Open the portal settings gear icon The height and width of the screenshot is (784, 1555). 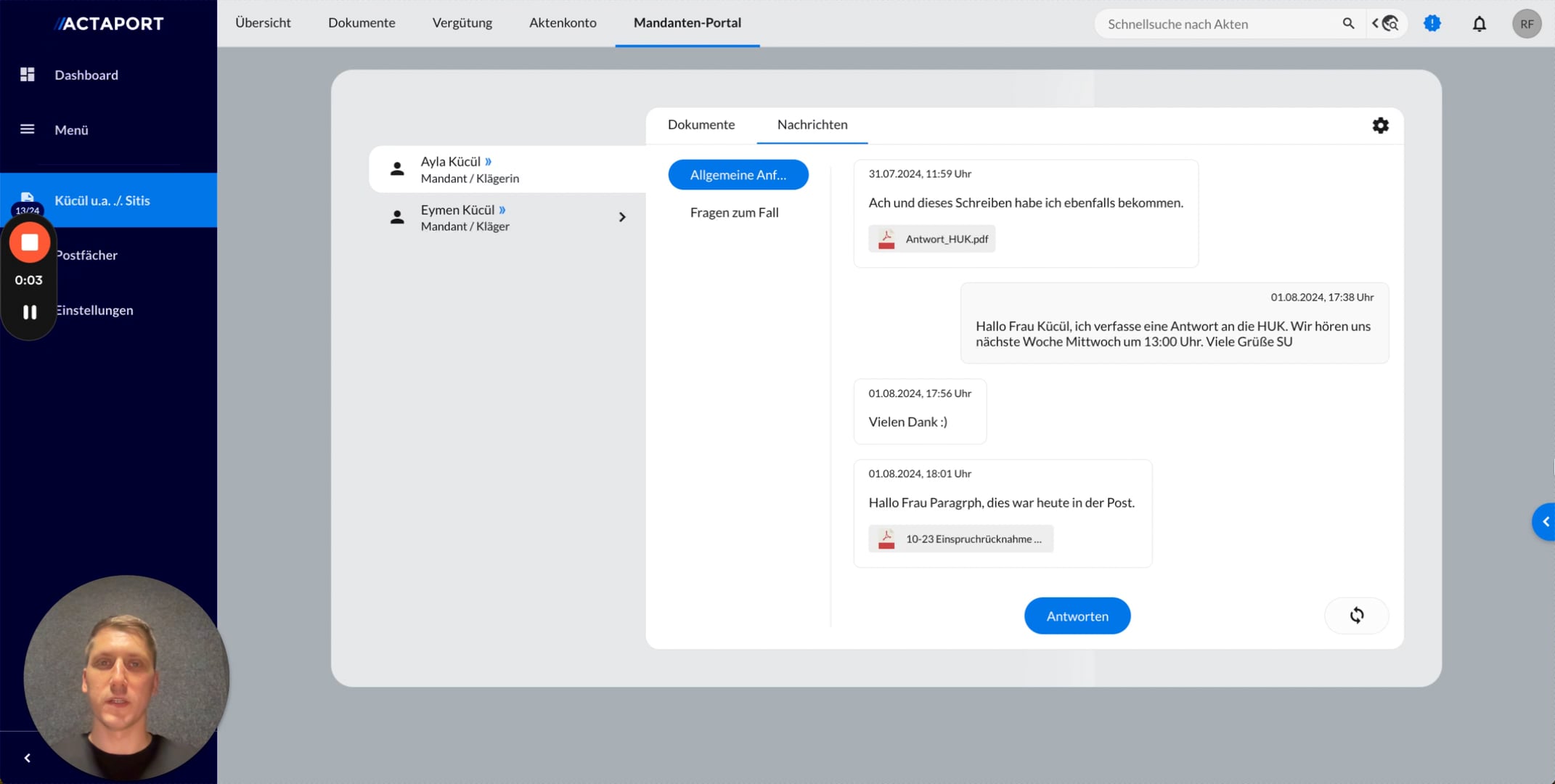pyautogui.click(x=1380, y=126)
